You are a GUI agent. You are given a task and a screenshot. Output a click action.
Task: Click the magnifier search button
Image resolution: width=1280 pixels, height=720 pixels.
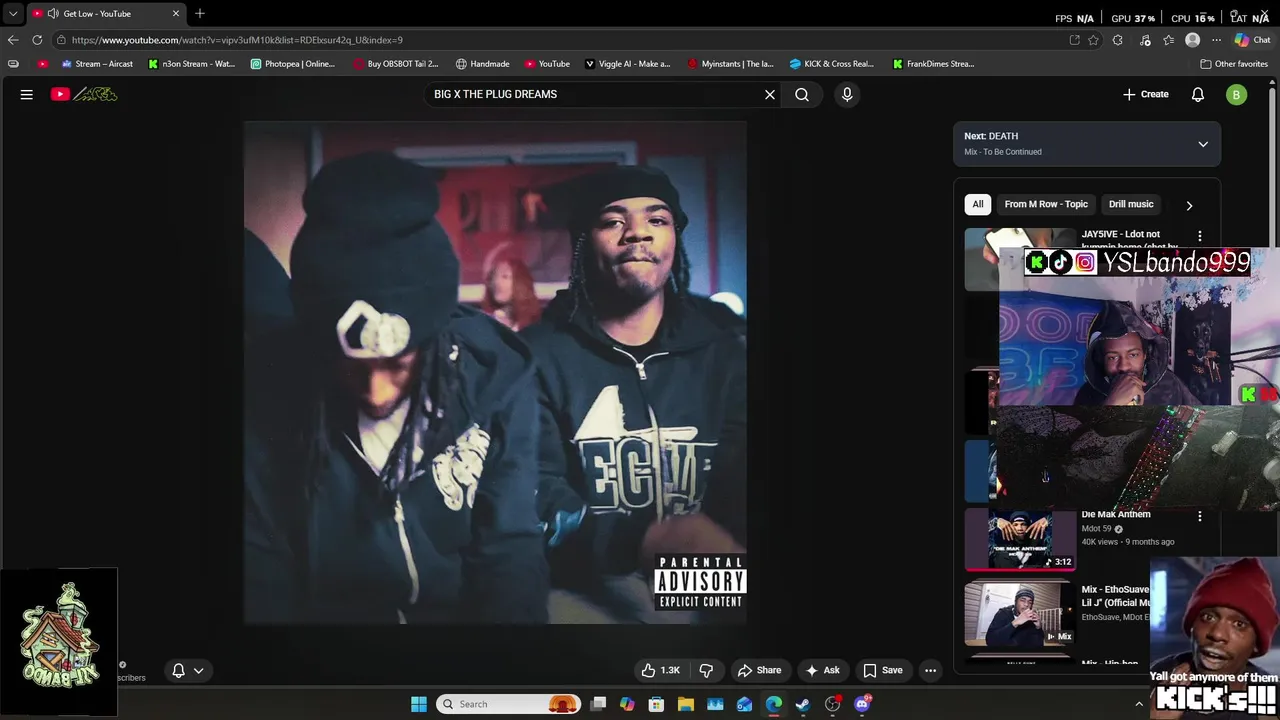coord(802,94)
